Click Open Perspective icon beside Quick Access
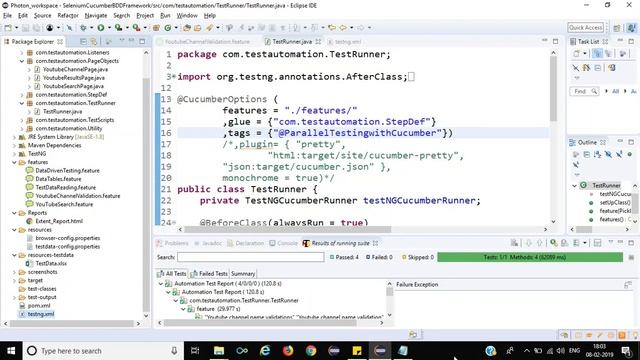 617,28
